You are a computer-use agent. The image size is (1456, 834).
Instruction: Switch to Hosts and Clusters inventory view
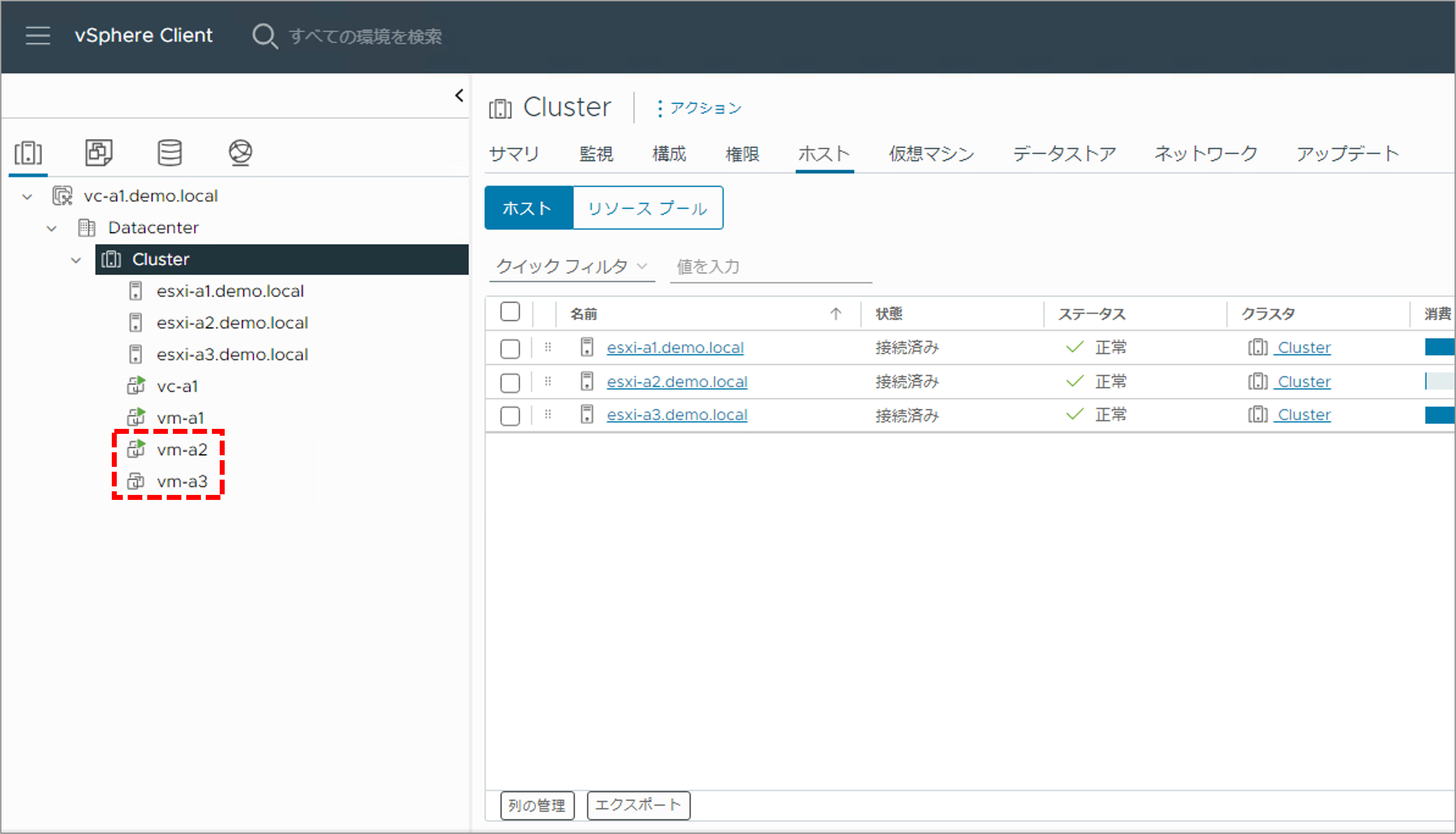coord(28,153)
